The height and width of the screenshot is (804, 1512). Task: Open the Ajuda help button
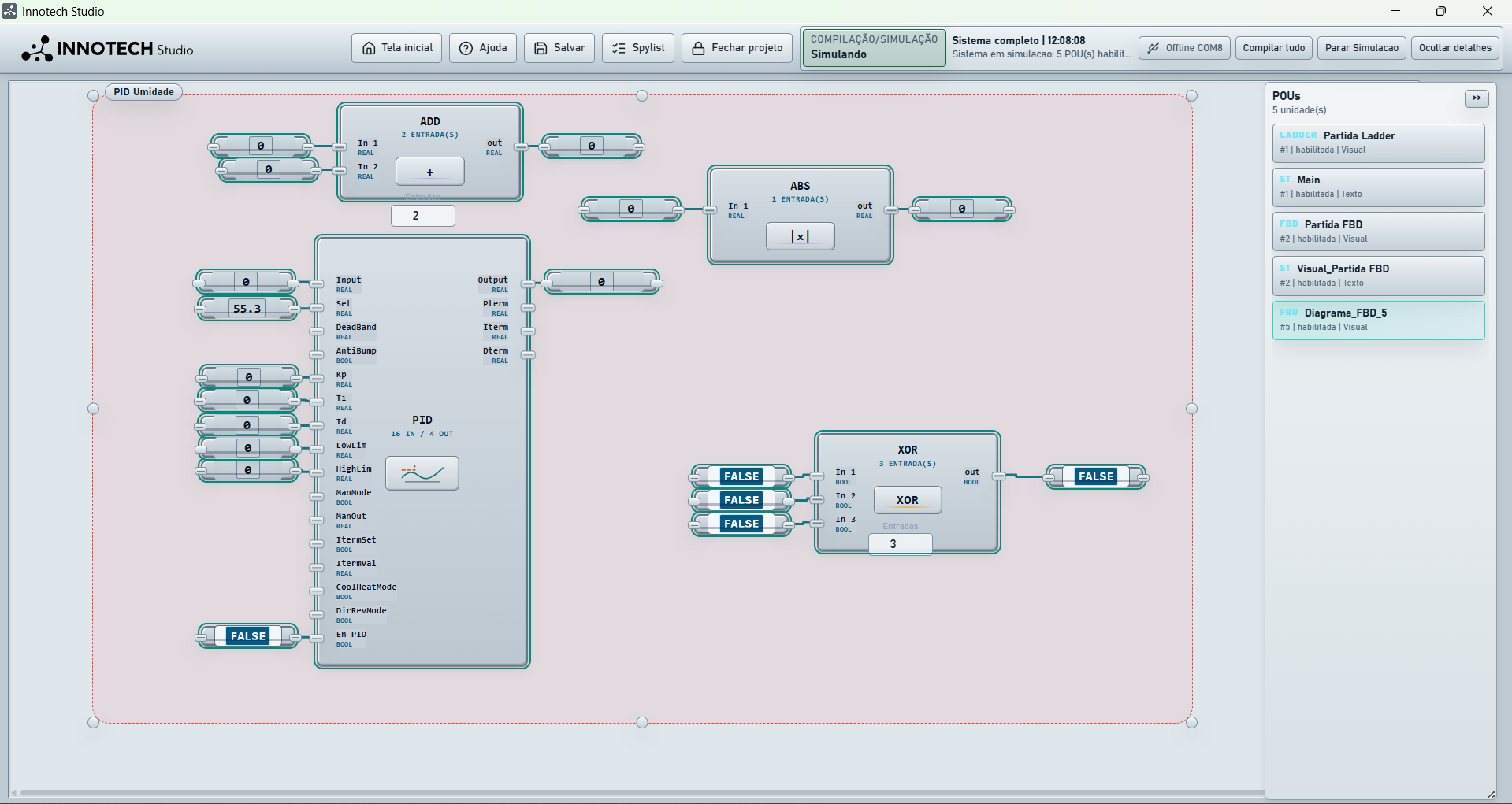coord(483,48)
